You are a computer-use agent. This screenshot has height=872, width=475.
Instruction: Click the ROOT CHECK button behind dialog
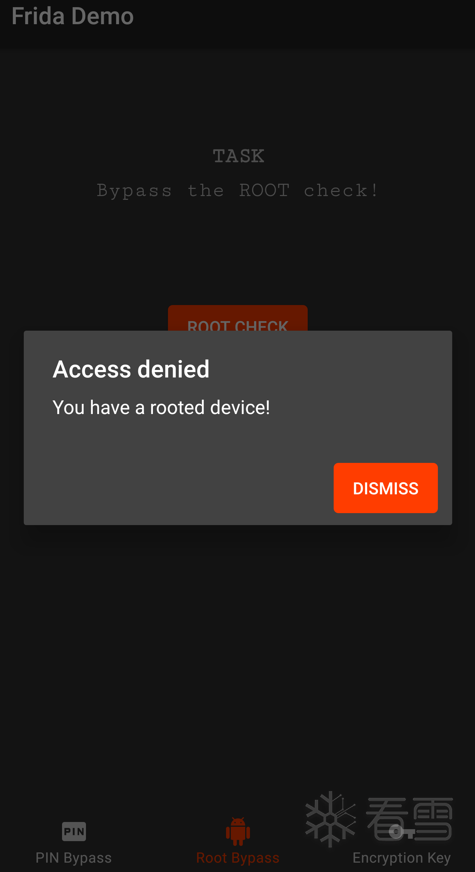pos(238,318)
